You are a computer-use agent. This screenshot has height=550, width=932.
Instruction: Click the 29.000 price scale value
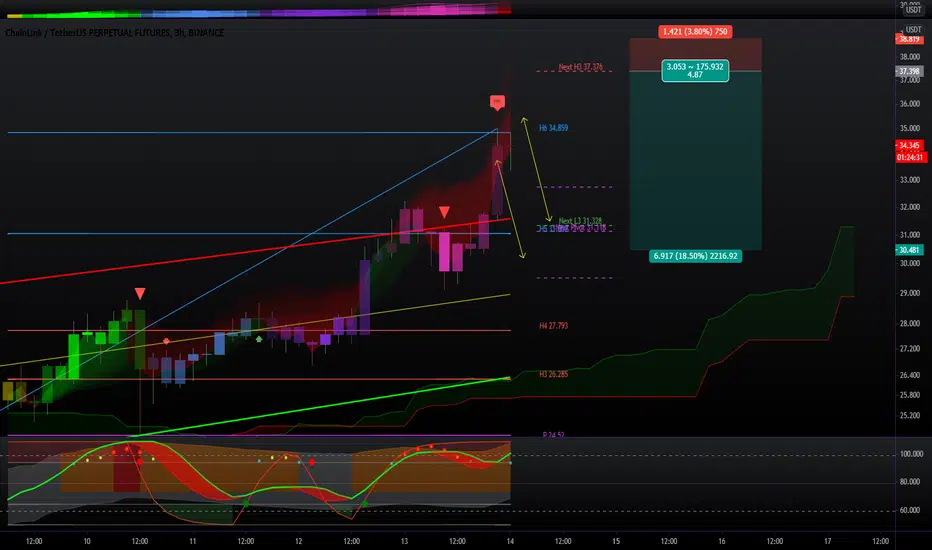(x=910, y=294)
